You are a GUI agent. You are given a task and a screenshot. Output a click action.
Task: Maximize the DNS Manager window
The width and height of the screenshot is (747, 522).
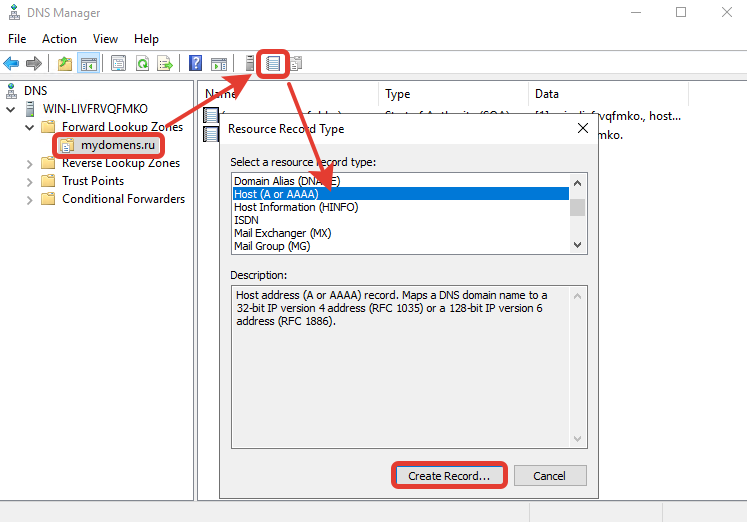tap(681, 12)
